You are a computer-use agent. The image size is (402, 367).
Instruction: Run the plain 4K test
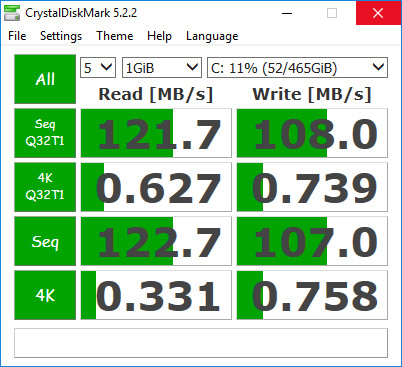45,295
